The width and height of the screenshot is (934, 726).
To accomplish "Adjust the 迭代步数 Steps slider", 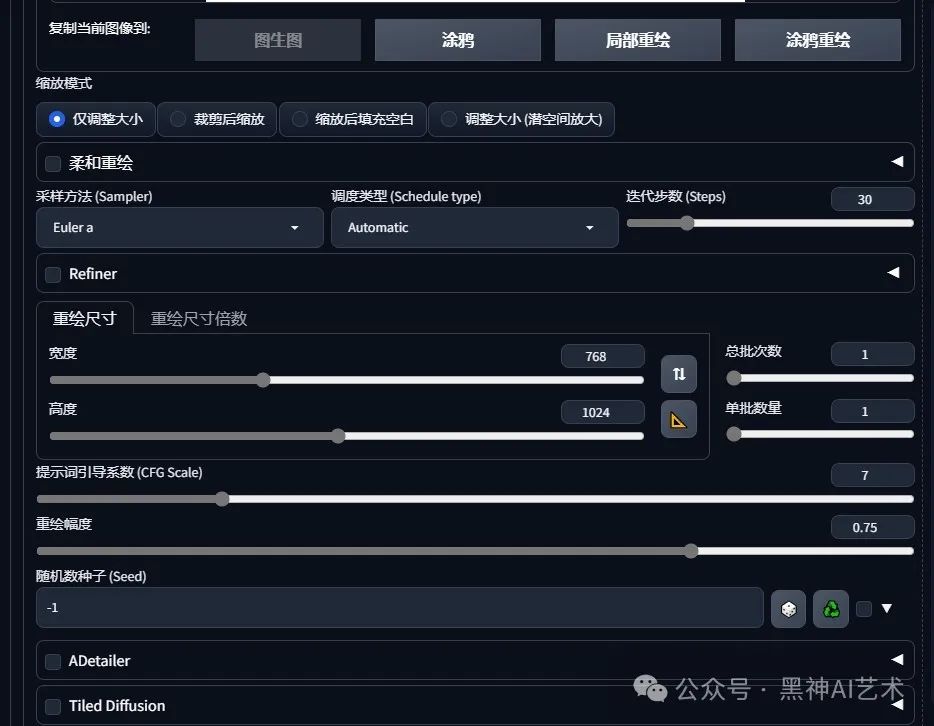I will coord(770,223).
